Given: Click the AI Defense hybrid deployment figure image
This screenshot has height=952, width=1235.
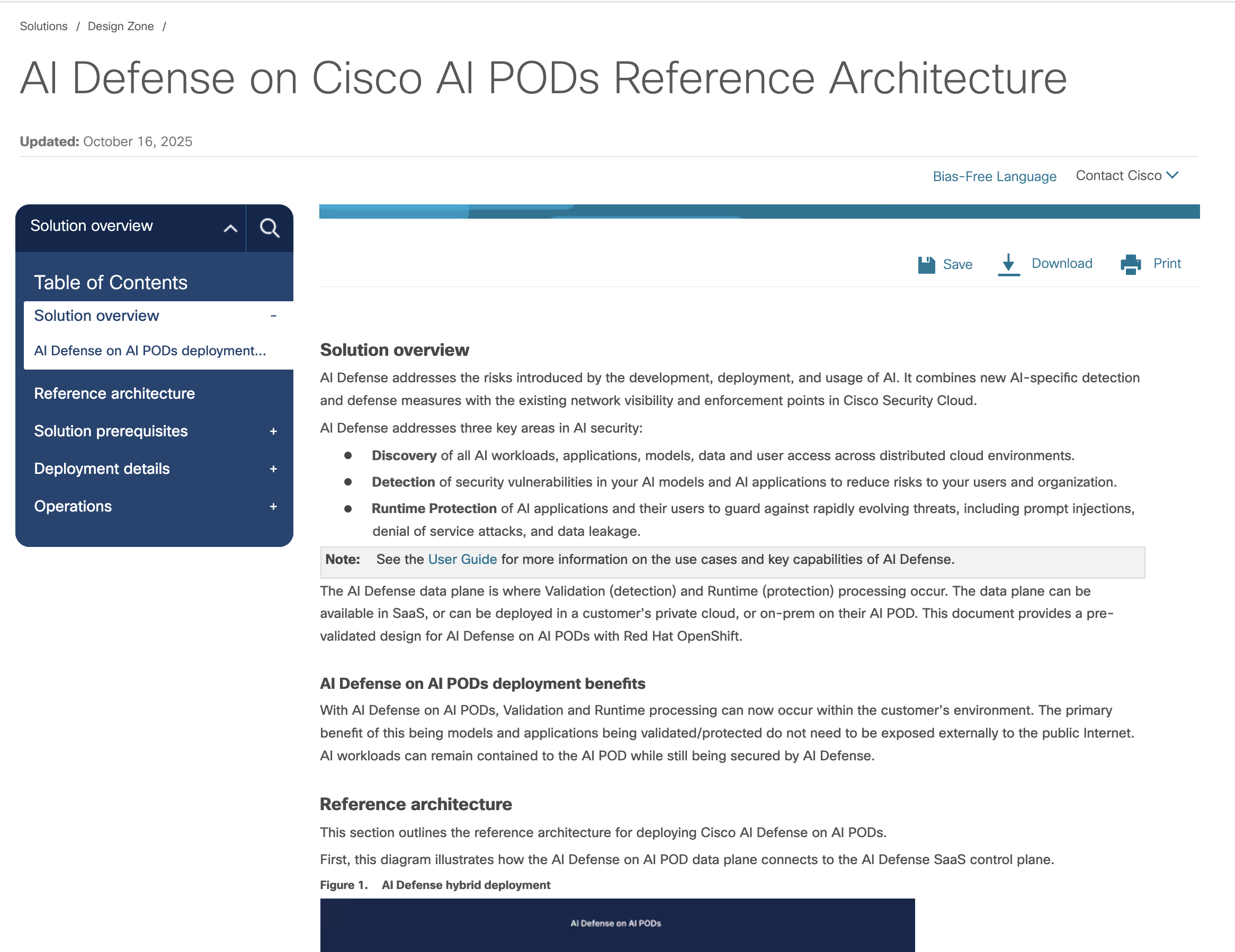Looking at the screenshot, I should [x=617, y=925].
